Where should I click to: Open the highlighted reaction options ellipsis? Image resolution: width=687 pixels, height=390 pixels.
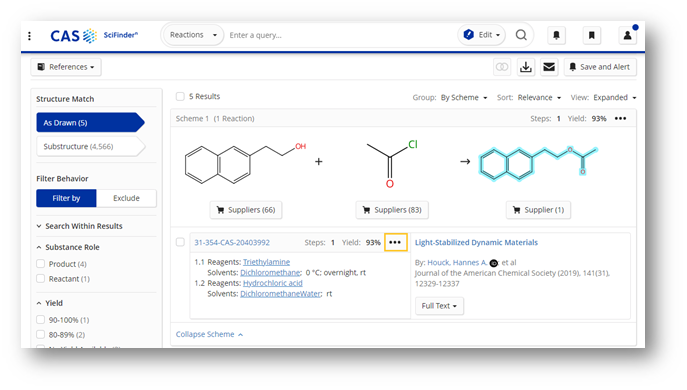click(x=395, y=242)
